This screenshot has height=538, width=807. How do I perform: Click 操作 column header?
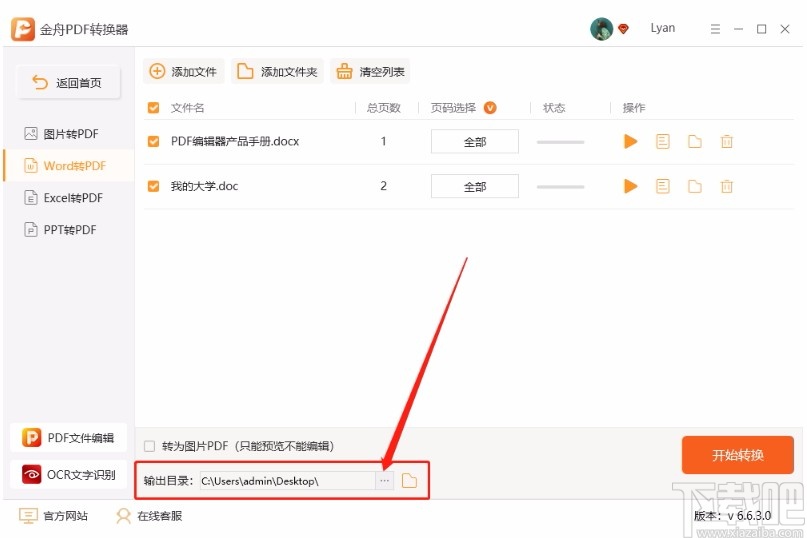click(634, 108)
